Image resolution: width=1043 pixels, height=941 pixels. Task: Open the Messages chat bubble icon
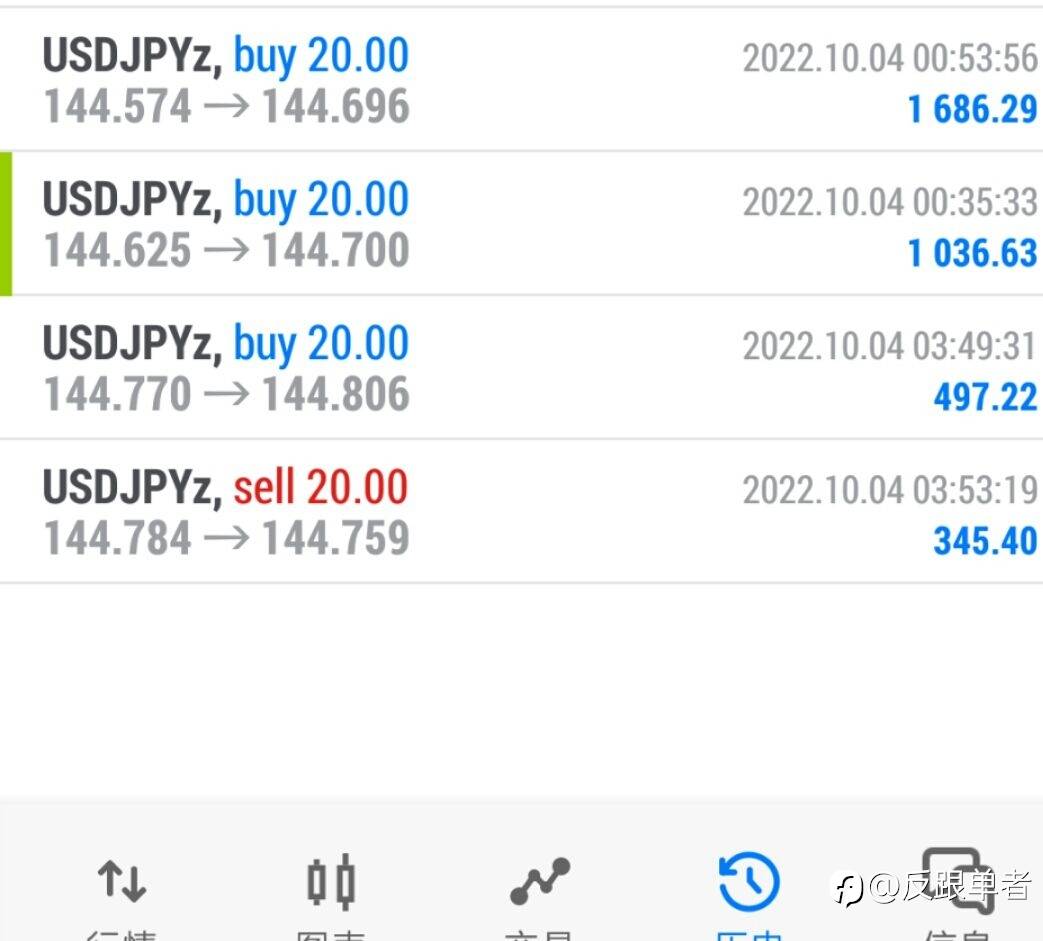pyautogui.click(x=956, y=880)
